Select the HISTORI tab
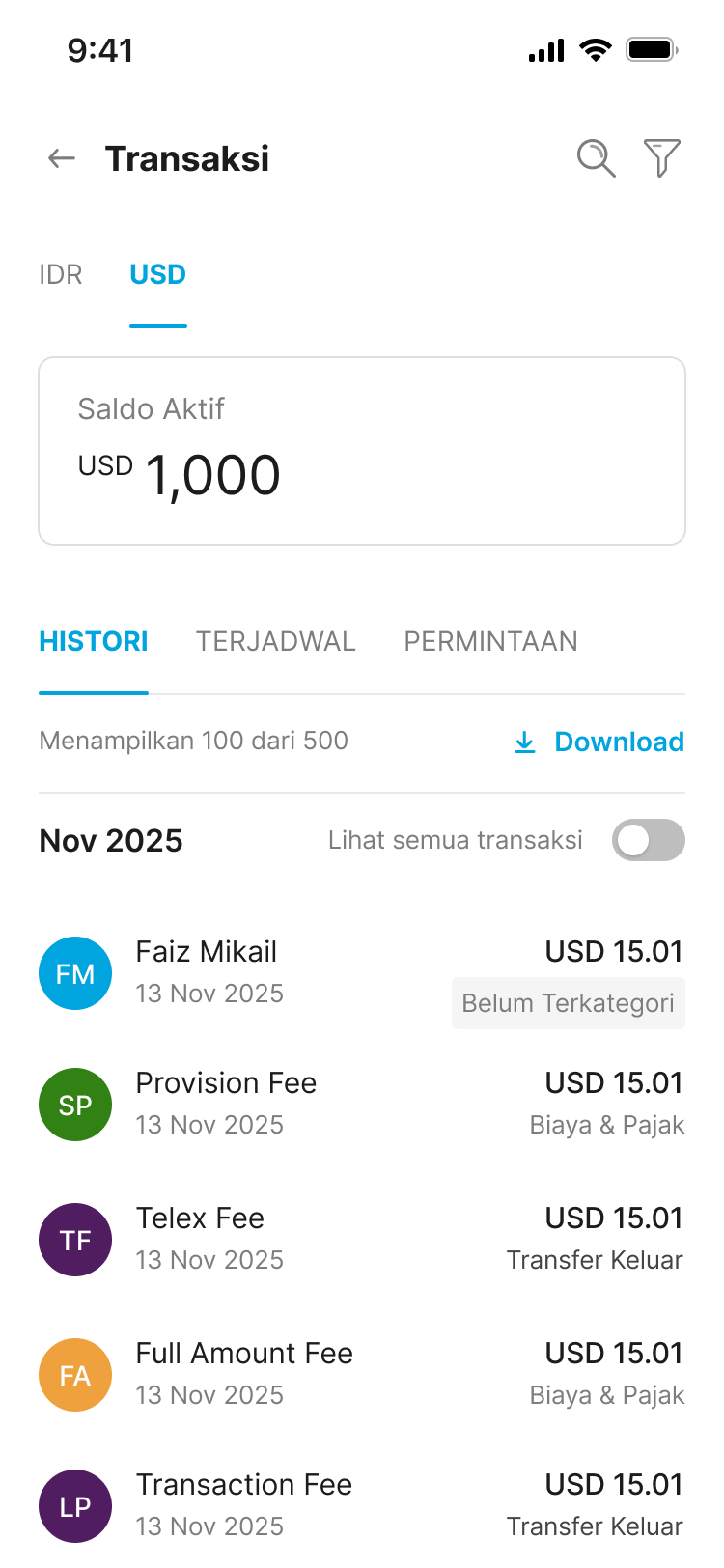The image size is (724, 1568). pyautogui.click(x=94, y=642)
